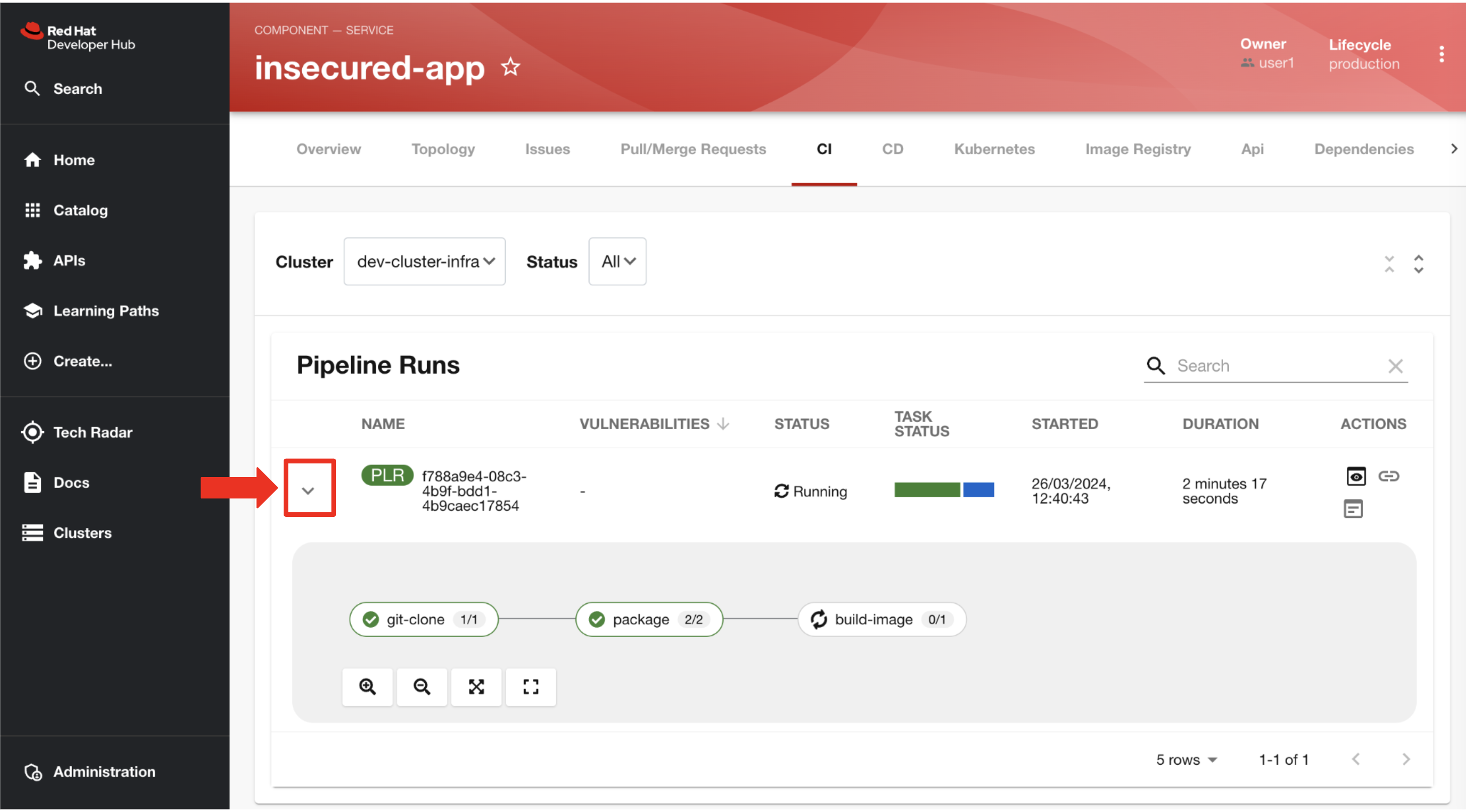
Task: View pipeline run output icon
Action: click(1356, 477)
